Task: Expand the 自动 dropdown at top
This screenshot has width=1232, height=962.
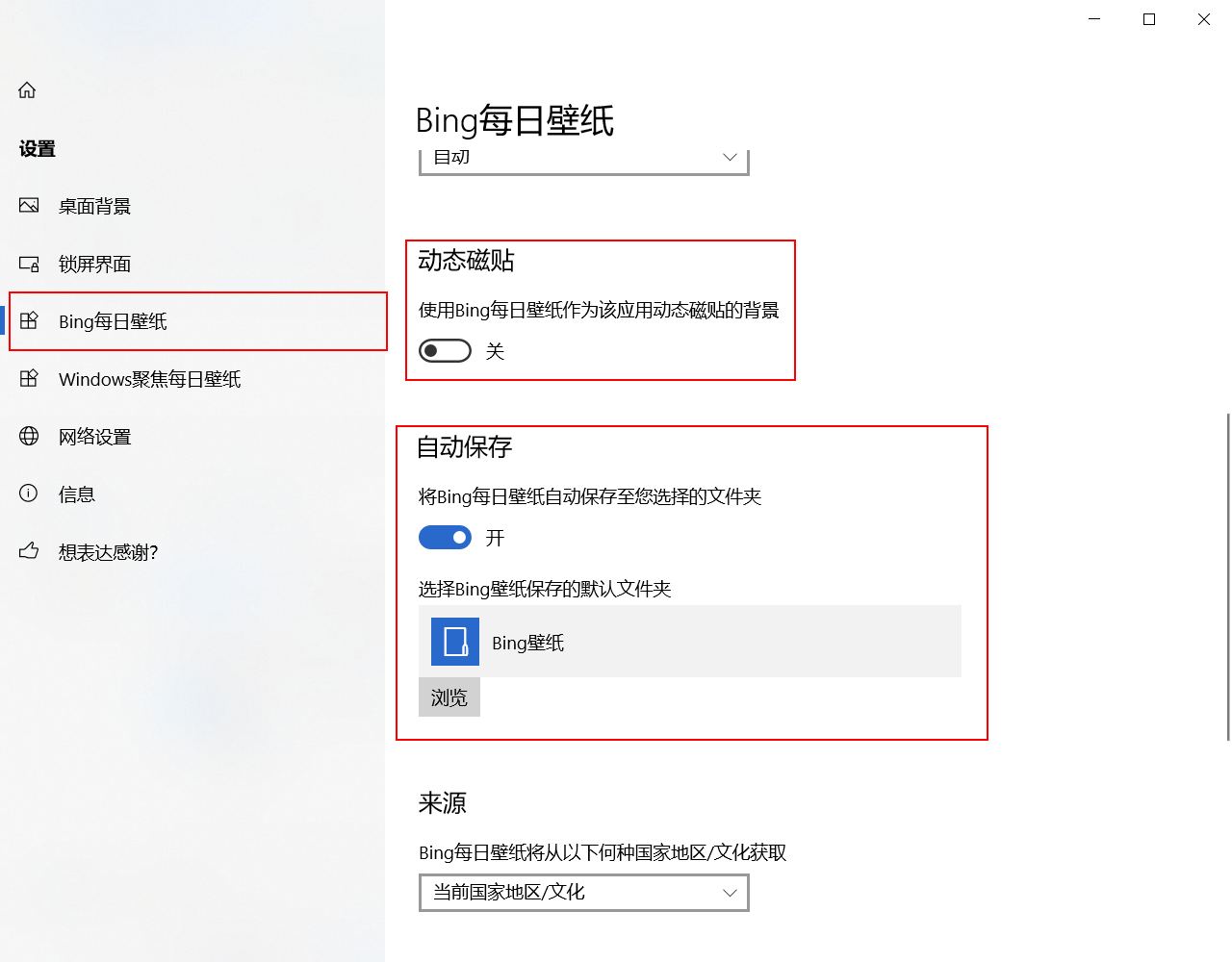Action: [x=584, y=160]
